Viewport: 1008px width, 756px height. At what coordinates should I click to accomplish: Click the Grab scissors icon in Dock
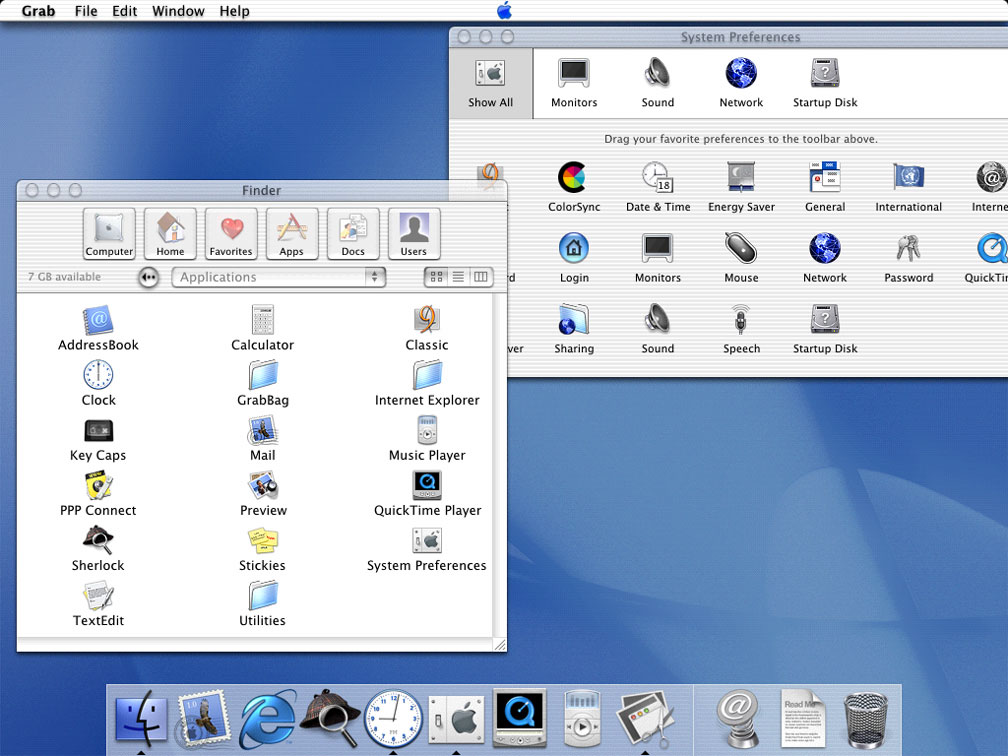645,719
